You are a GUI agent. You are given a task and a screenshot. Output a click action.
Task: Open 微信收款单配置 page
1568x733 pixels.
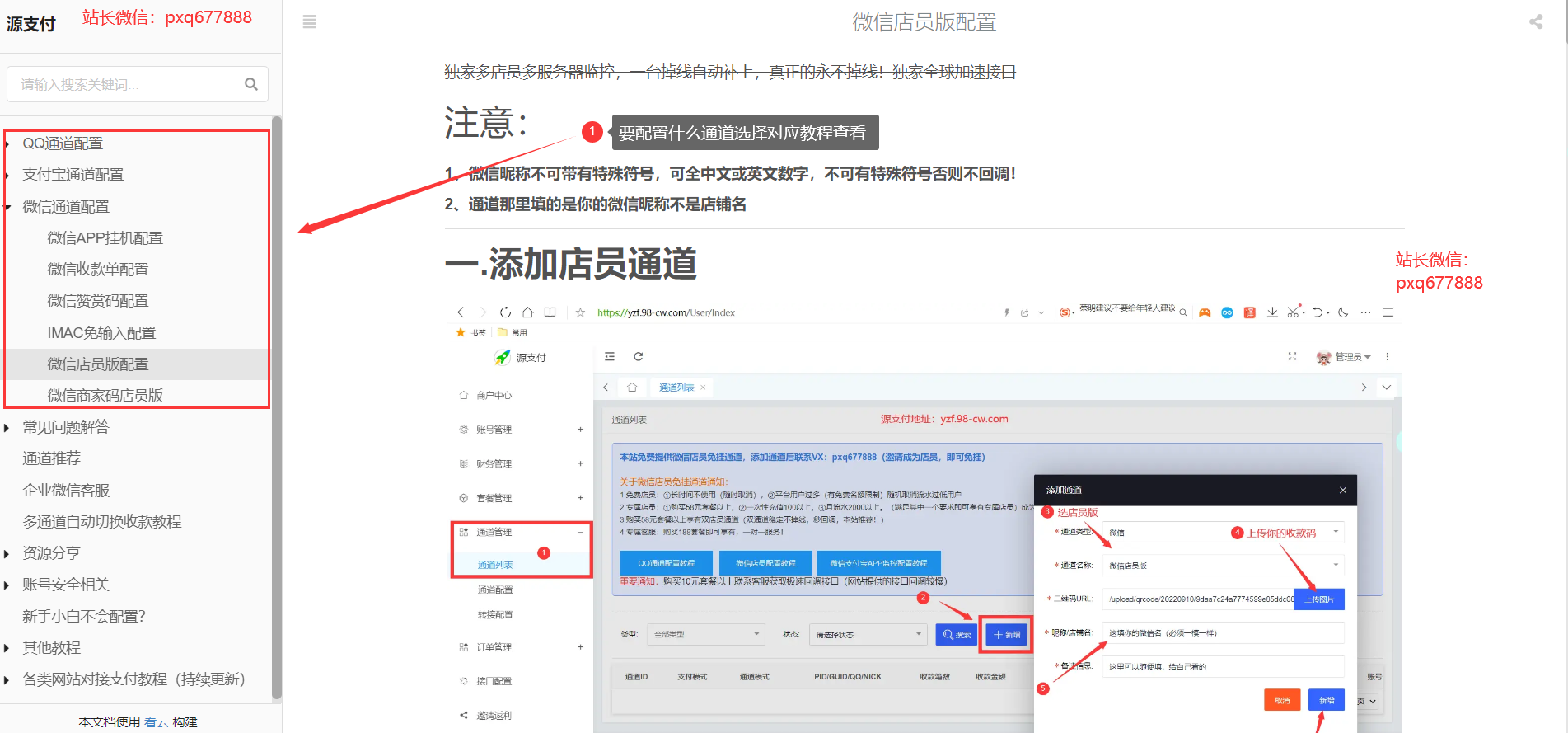(x=98, y=270)
